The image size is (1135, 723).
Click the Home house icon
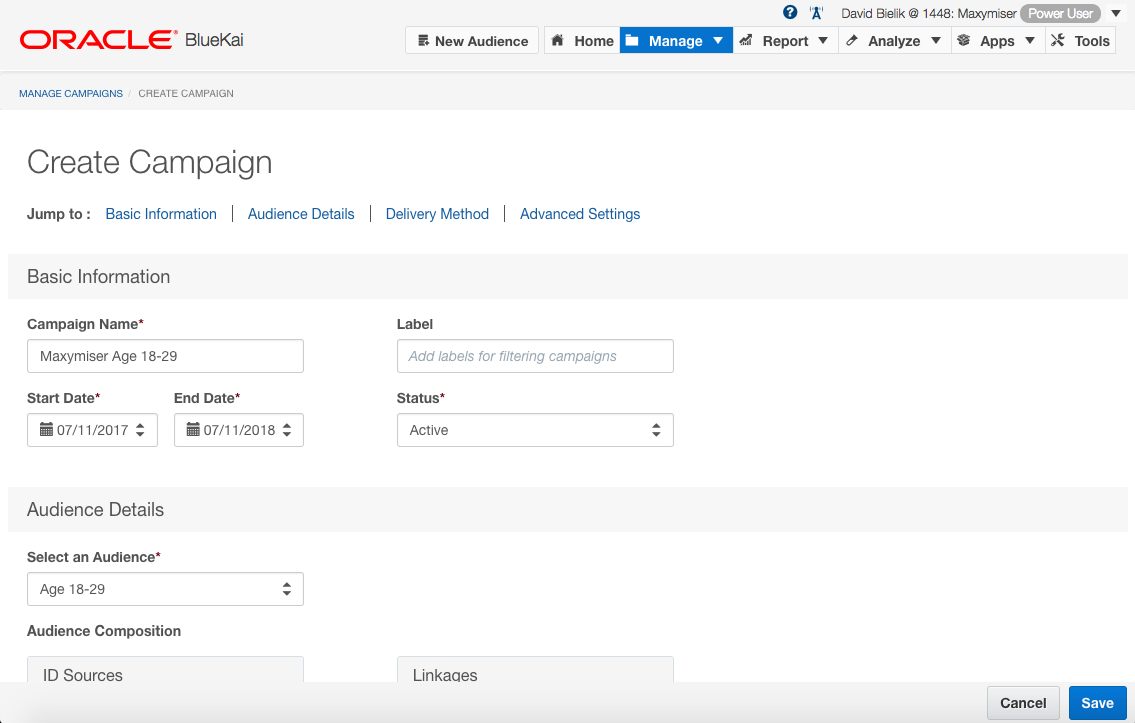(x=557, y=41)
